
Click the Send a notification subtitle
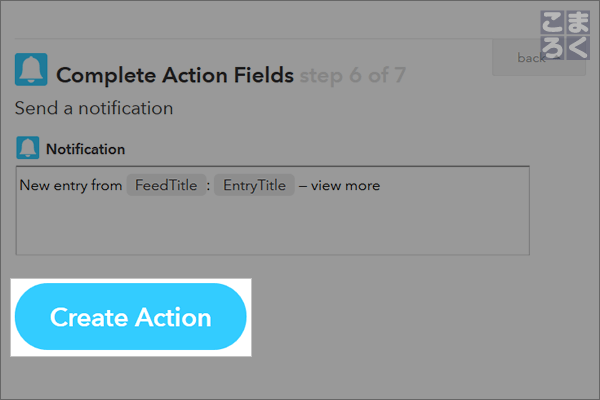pyautogui.click(x=94, y=108)
